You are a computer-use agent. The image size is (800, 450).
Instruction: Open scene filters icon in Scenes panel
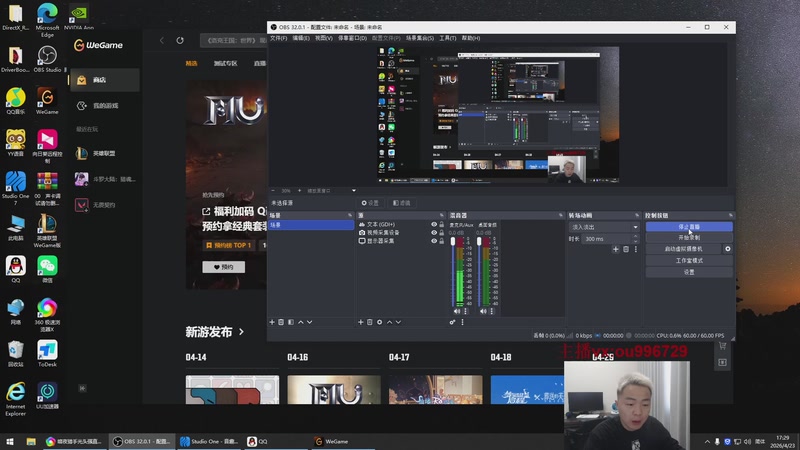click(291, 322)
